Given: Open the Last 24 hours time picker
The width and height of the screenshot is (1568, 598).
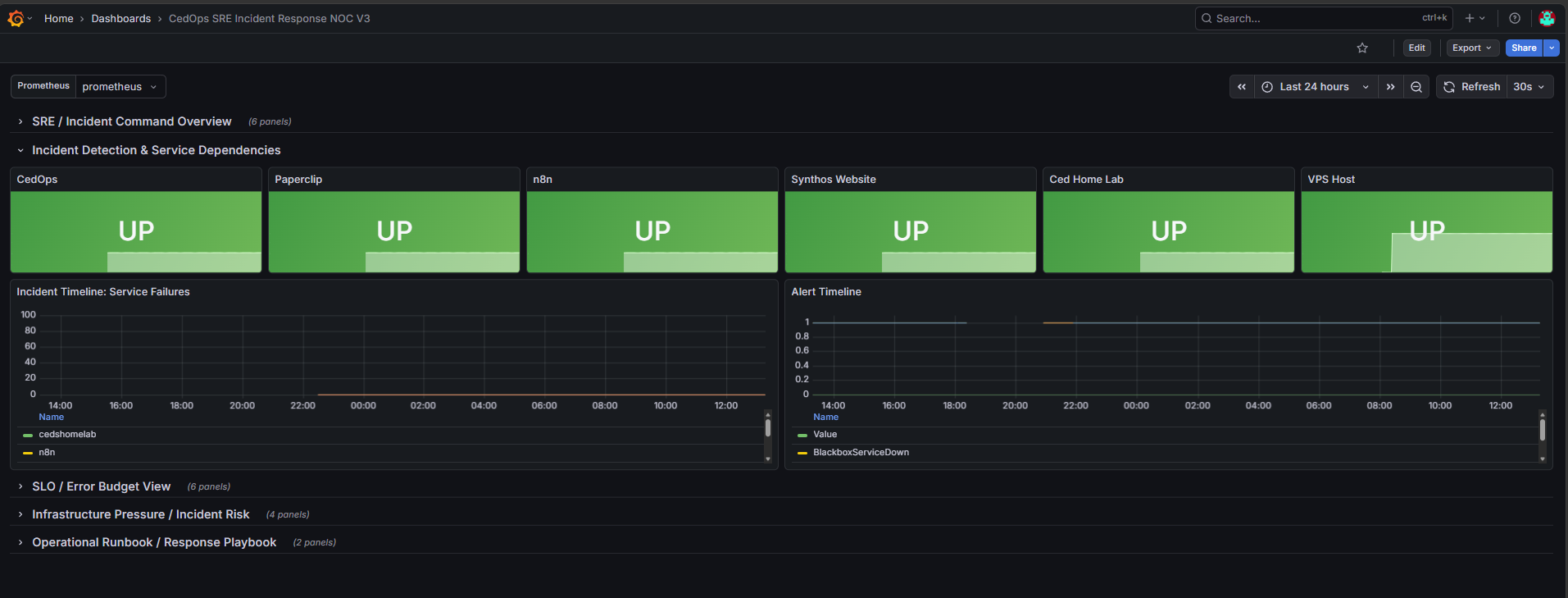Looking at the screenshot, I should coord(1316,87).
